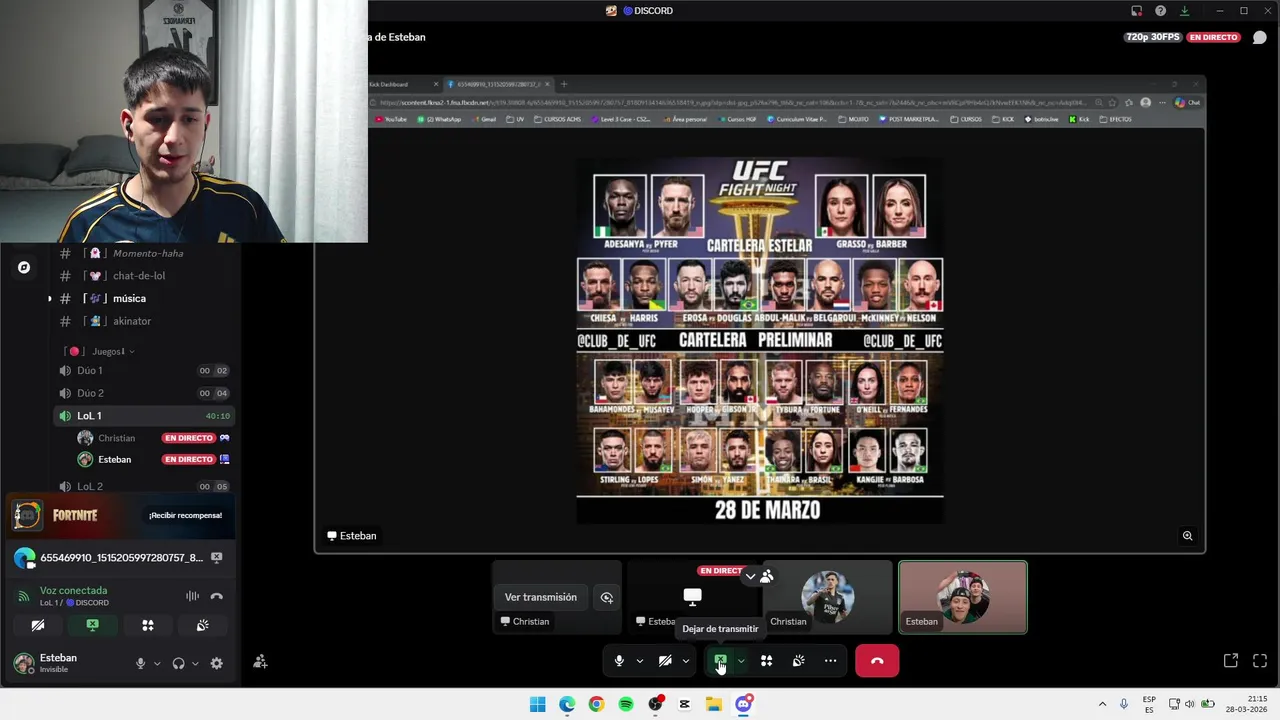
Task: Click Ver transmisión on Christian's stream tile
Action: point(541,597)
